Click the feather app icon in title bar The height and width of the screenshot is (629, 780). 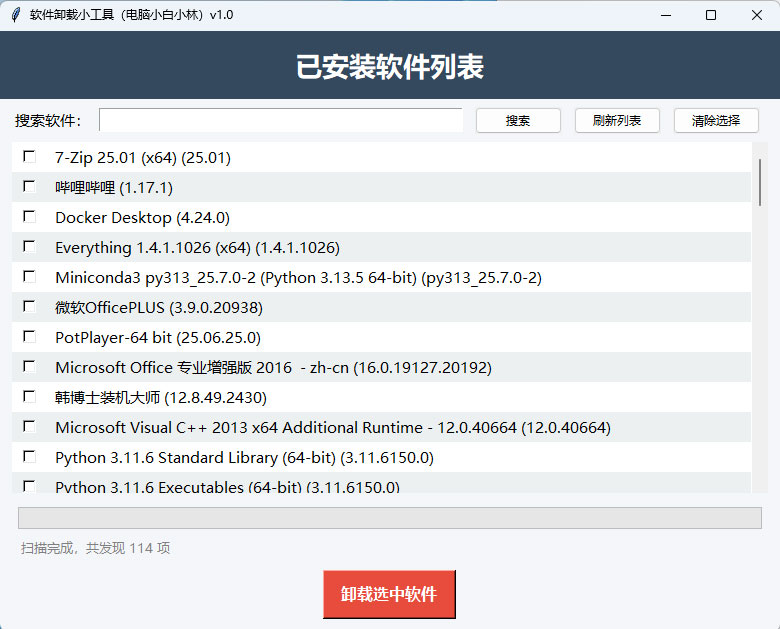point(16,15)
